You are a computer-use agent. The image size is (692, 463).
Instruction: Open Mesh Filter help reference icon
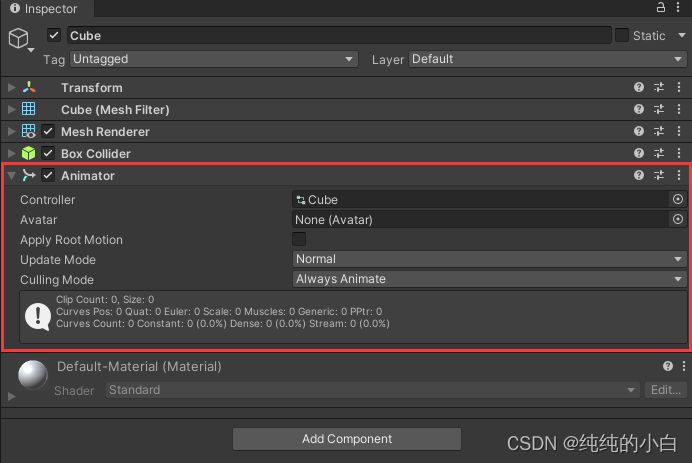[639, 109]
